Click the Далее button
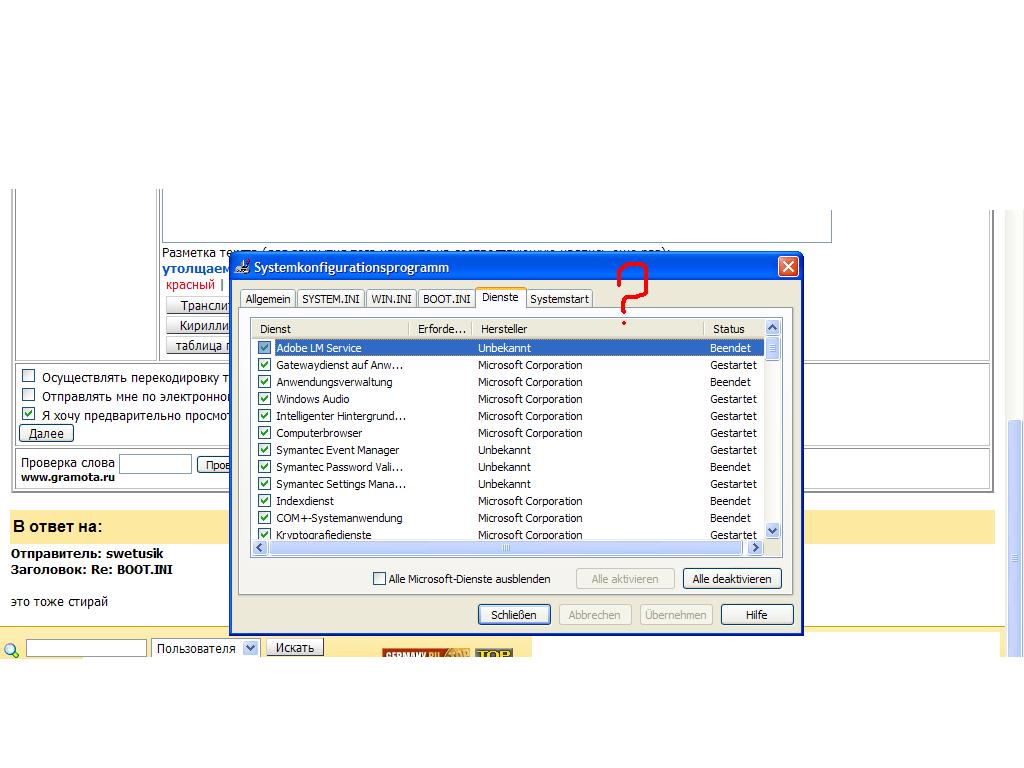The width and height of the screenshot is (1024, 768). pyautogui.click(x=46, y=434)
